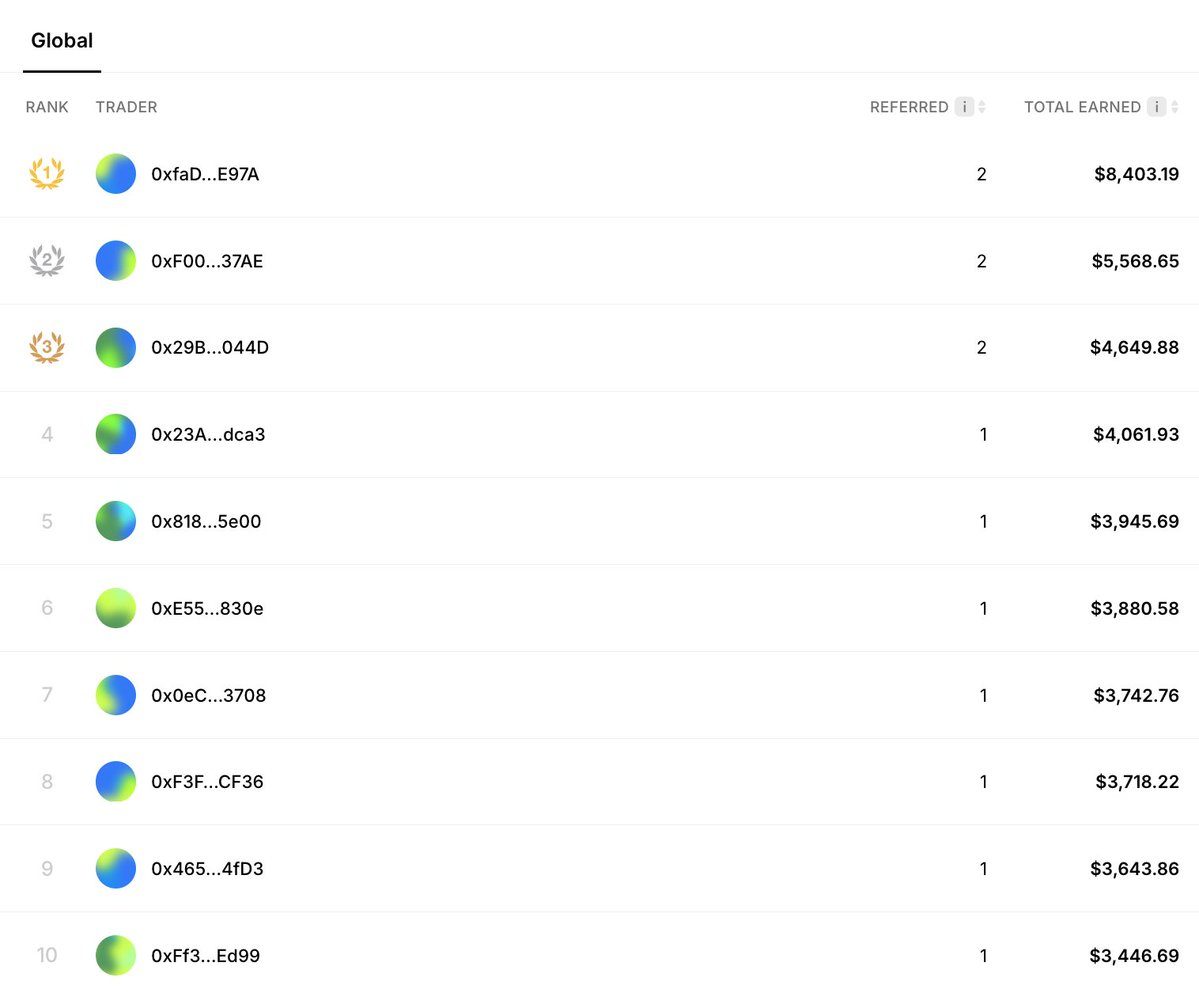The image size is (1199, 1008).
Task: Sort by Referred using sort arrows
Action: (x=982, y=107)
